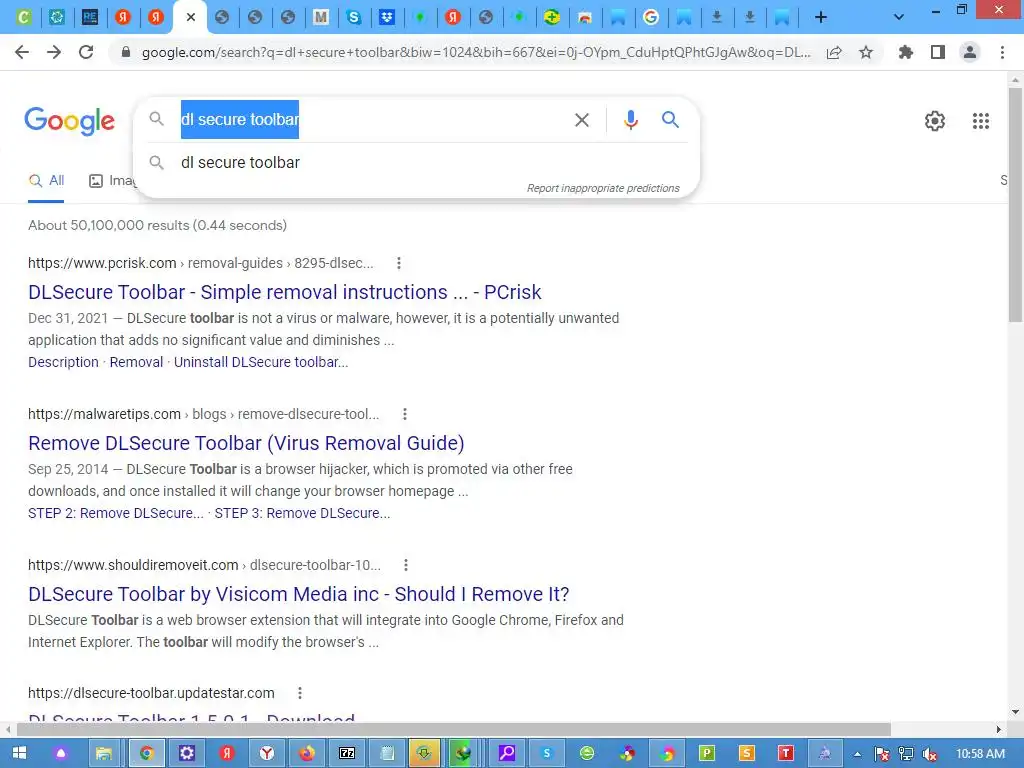Open the pcrisk Description sitelink

pos(63,362)
